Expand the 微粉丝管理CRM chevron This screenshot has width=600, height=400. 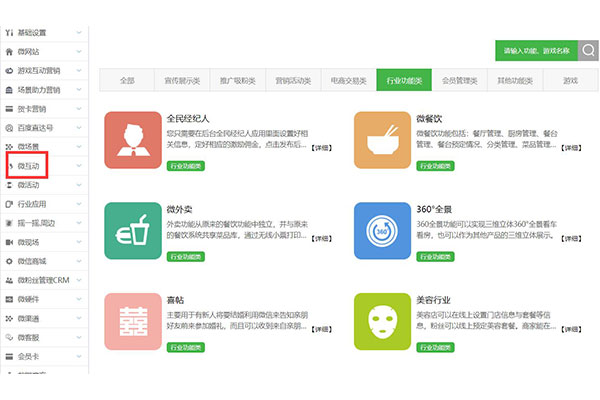79,280
